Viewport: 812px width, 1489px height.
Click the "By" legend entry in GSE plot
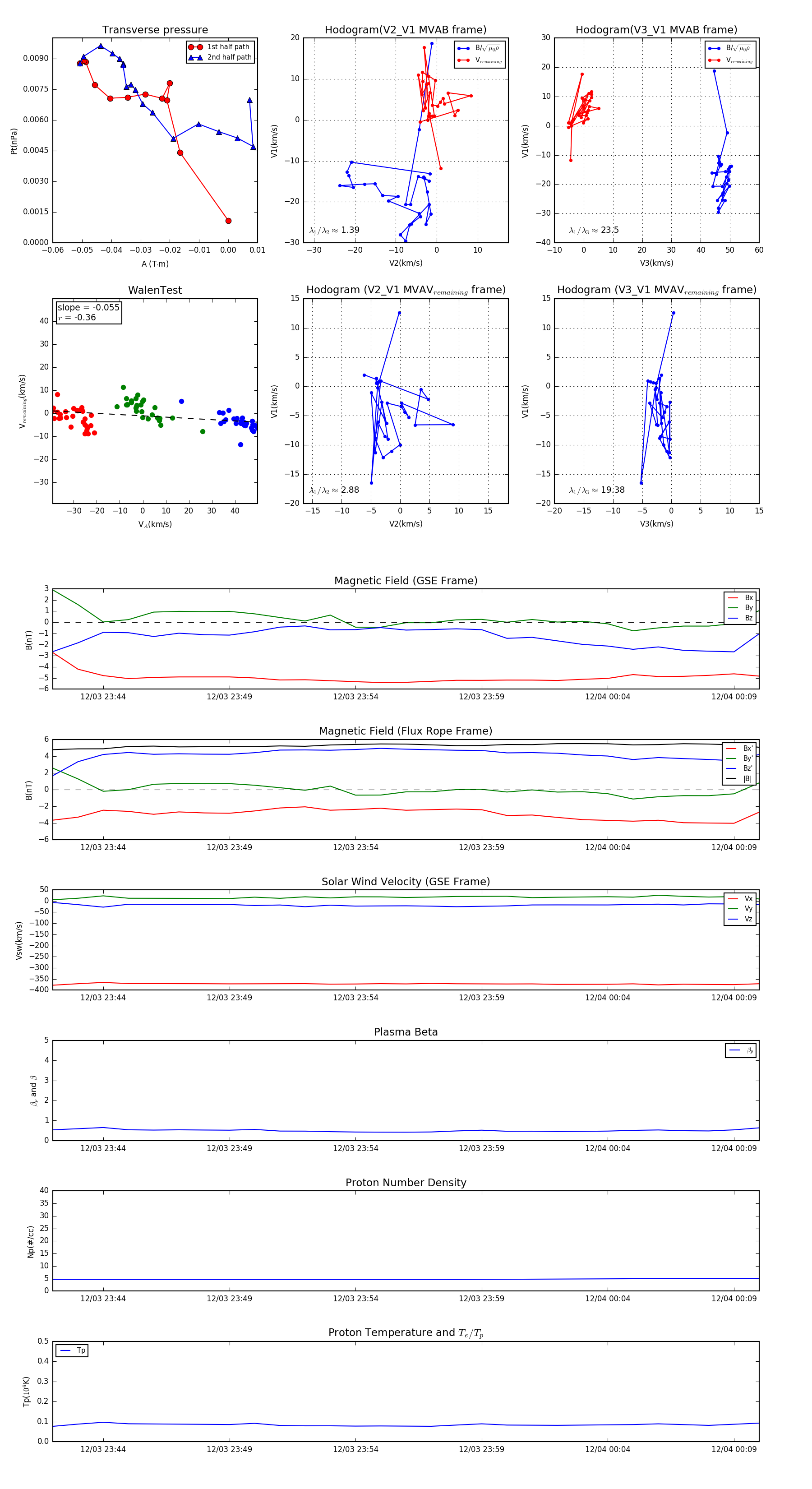pos(740,607)
